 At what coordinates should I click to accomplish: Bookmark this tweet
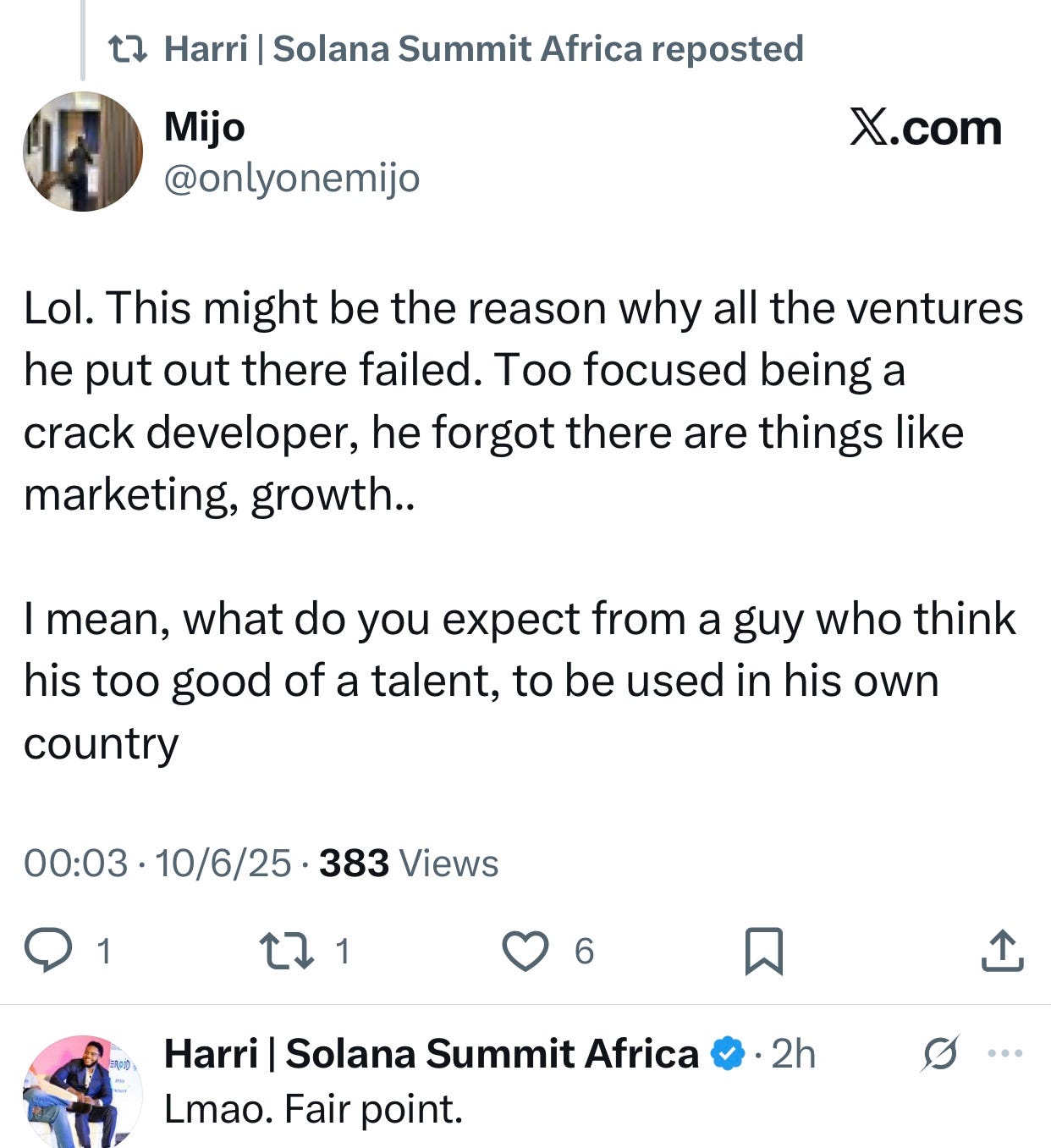(763, 951)
